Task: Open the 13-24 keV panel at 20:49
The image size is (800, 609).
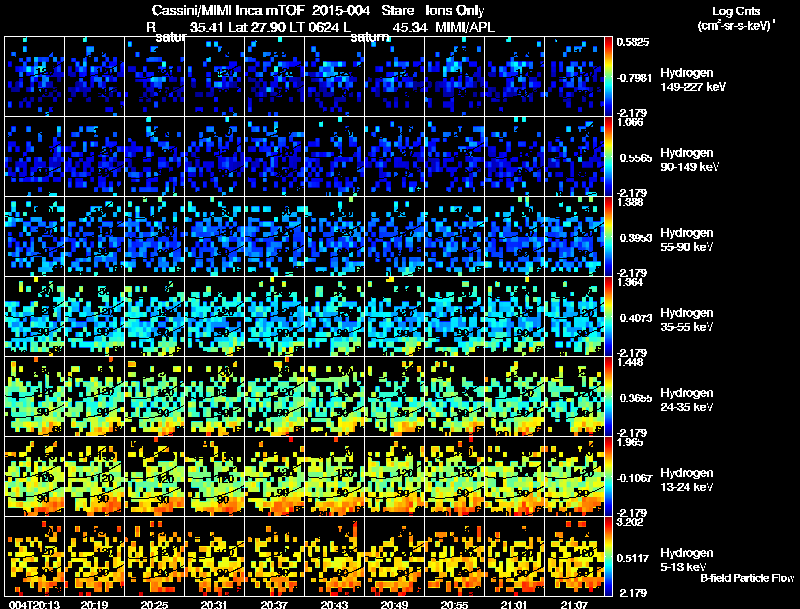Action: (394, 476)
